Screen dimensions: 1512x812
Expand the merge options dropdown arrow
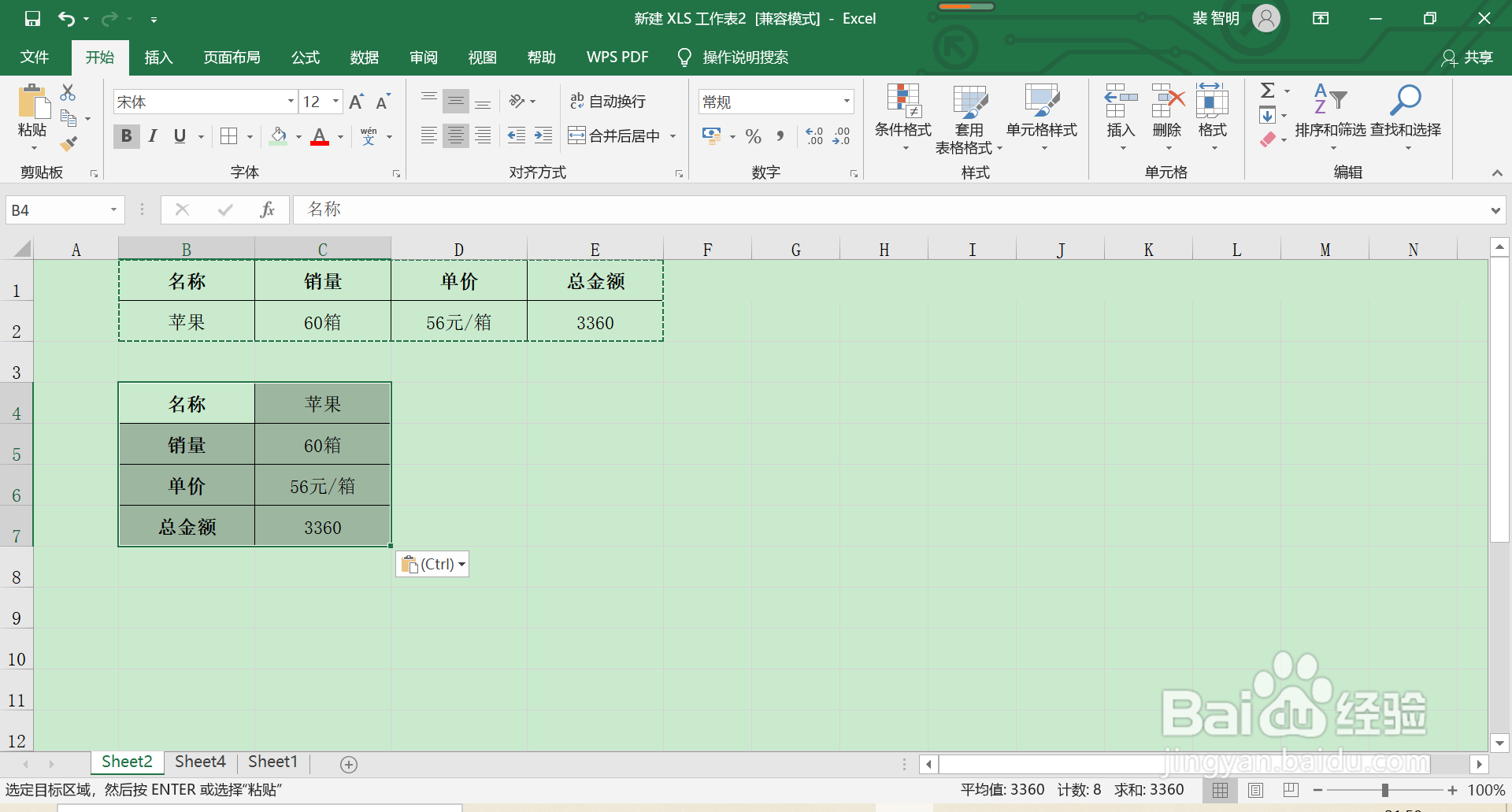(x=673, y=136)
